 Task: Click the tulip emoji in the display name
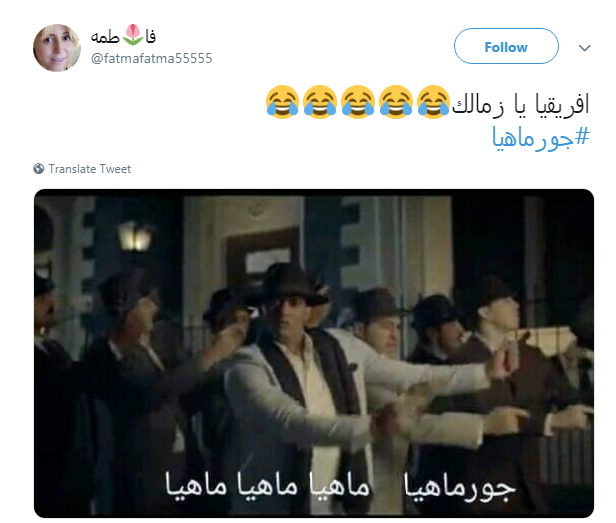pyautogui.click(x=132, y=35)
